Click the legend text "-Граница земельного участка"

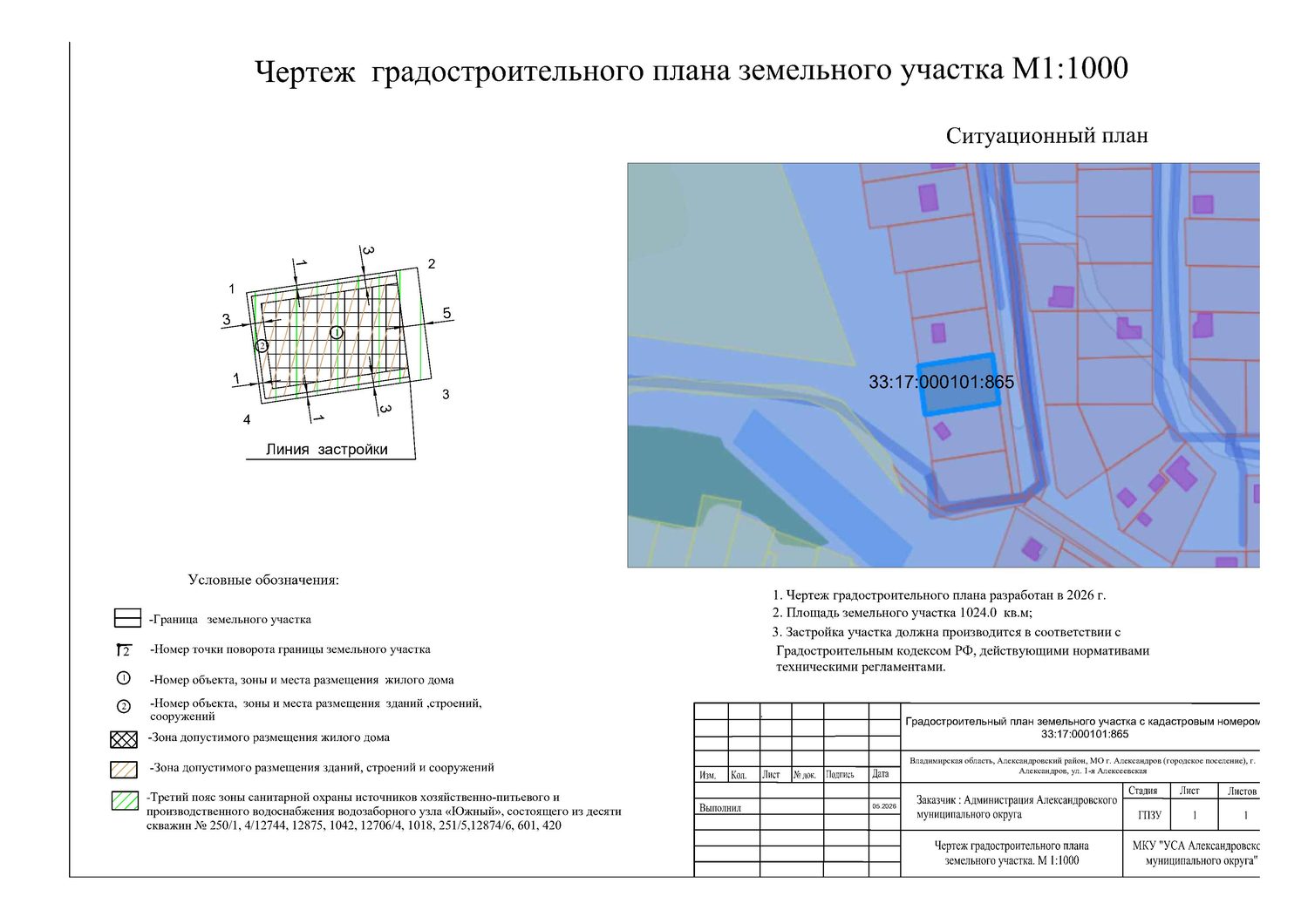pos(230,620)
